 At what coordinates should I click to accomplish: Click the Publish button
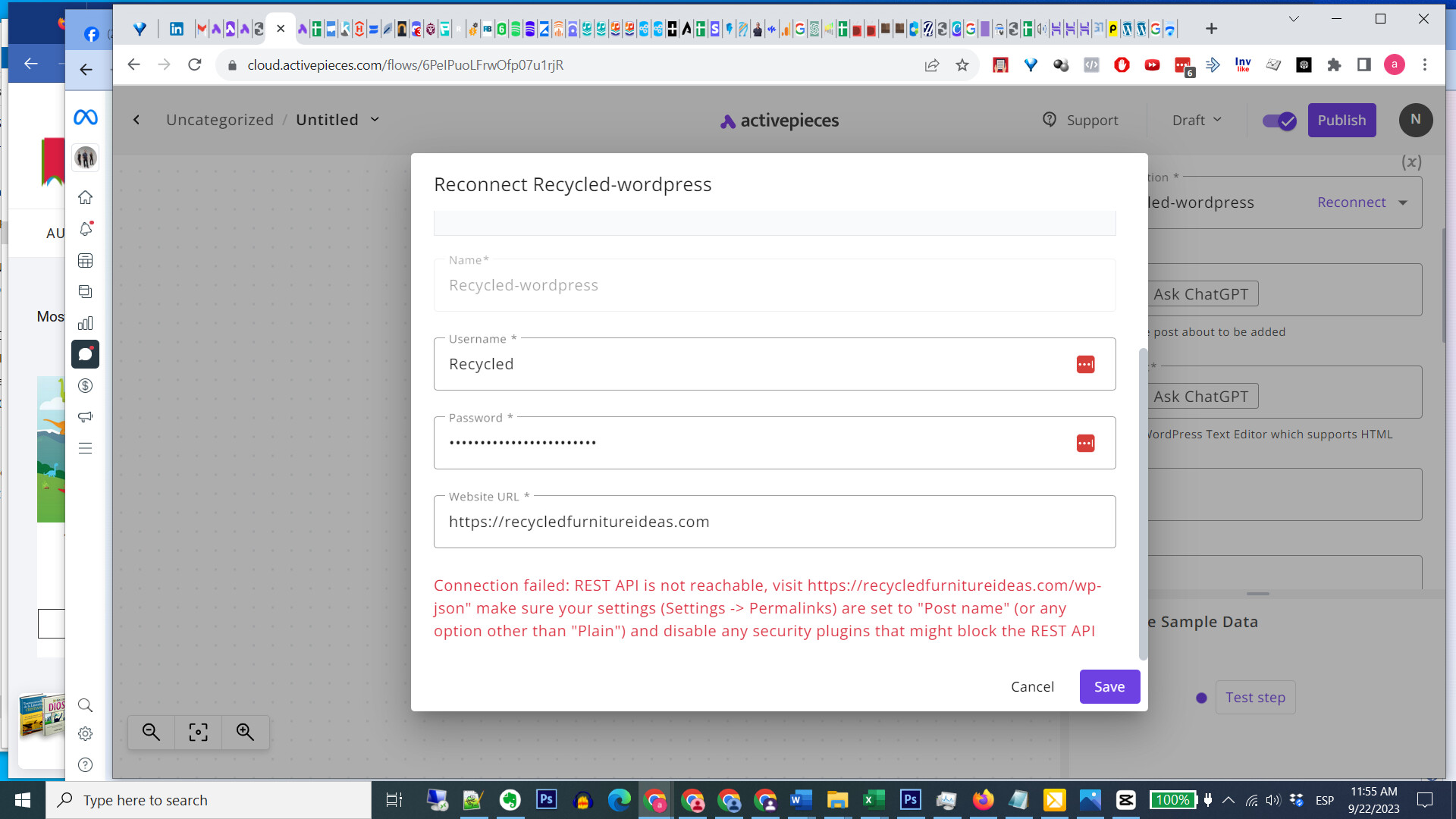pos(1341,120)
